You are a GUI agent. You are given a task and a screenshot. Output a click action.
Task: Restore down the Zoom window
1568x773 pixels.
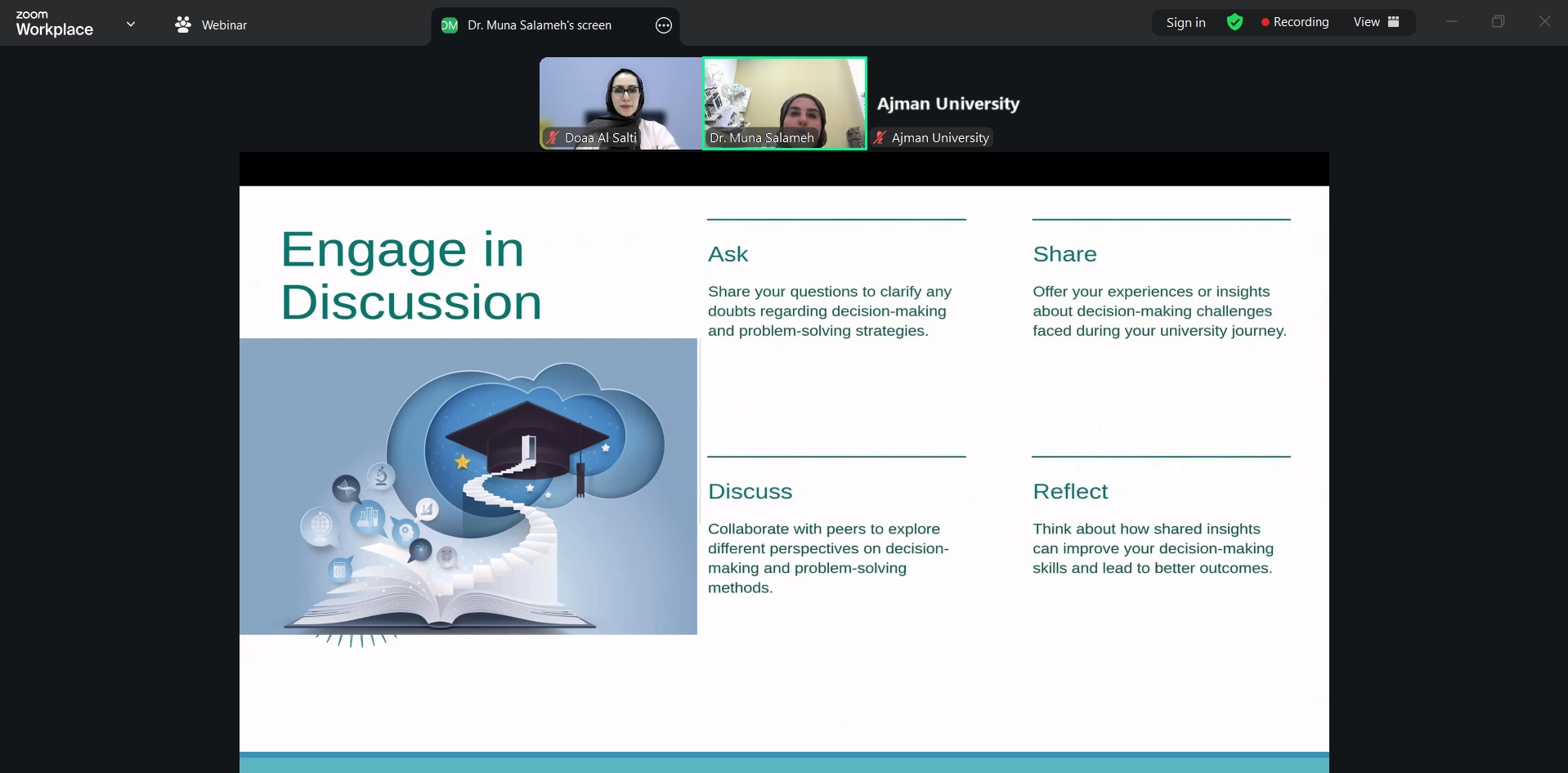[1498, 22]
